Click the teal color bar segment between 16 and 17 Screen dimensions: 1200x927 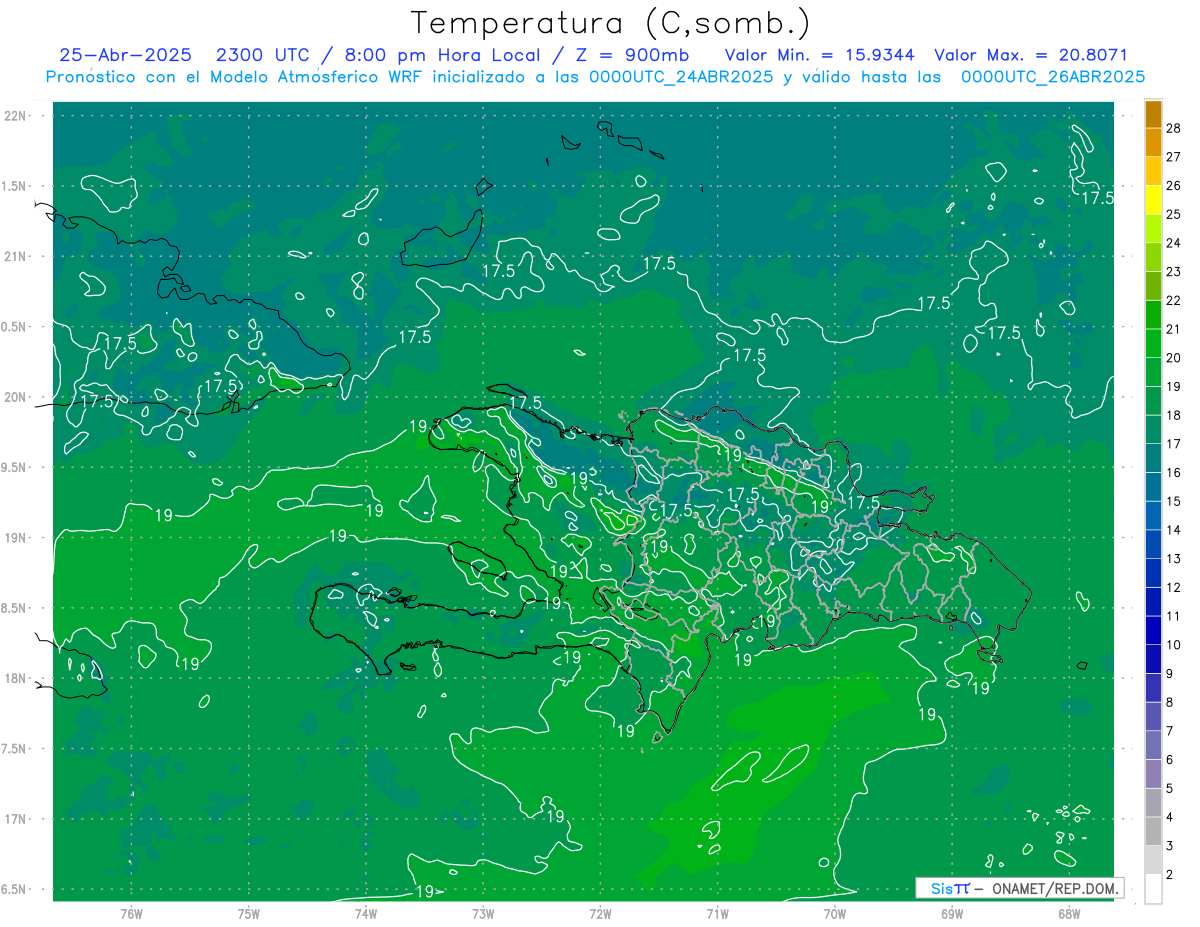[x=1153, y=458]
